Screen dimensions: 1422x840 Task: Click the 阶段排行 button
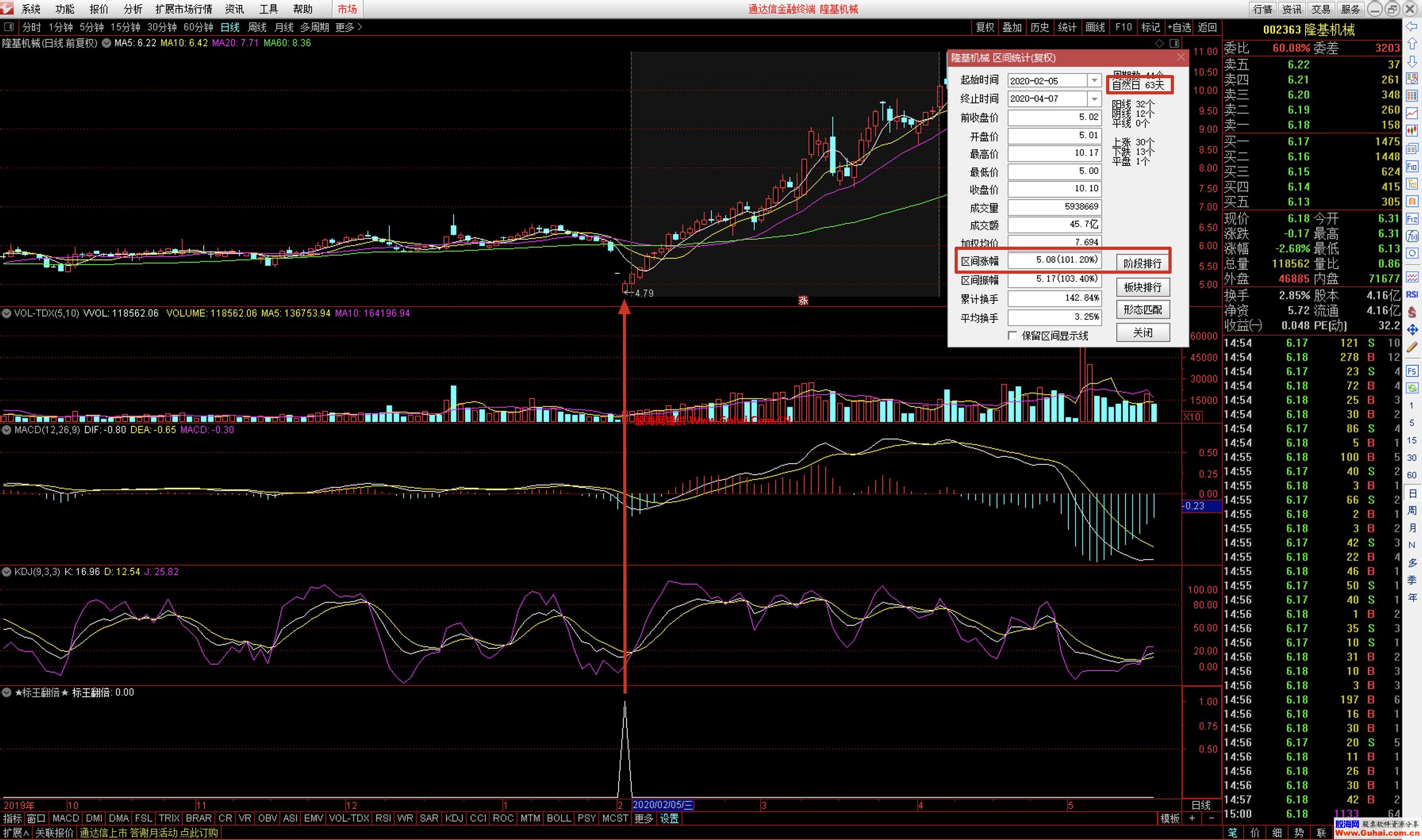1142,264
